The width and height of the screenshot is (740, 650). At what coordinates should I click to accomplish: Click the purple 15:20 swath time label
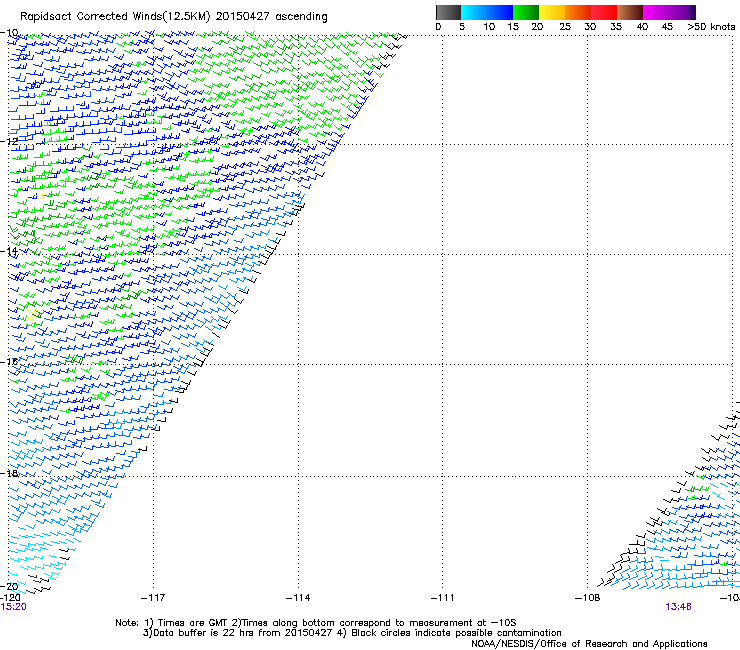pos(13,607)
